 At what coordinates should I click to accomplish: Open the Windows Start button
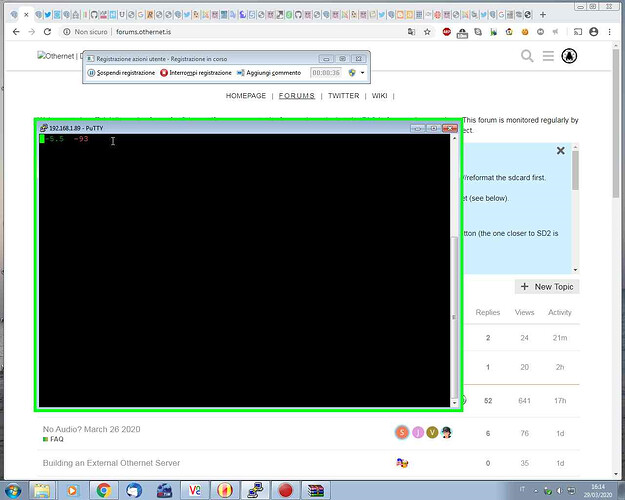coord(12,490)
